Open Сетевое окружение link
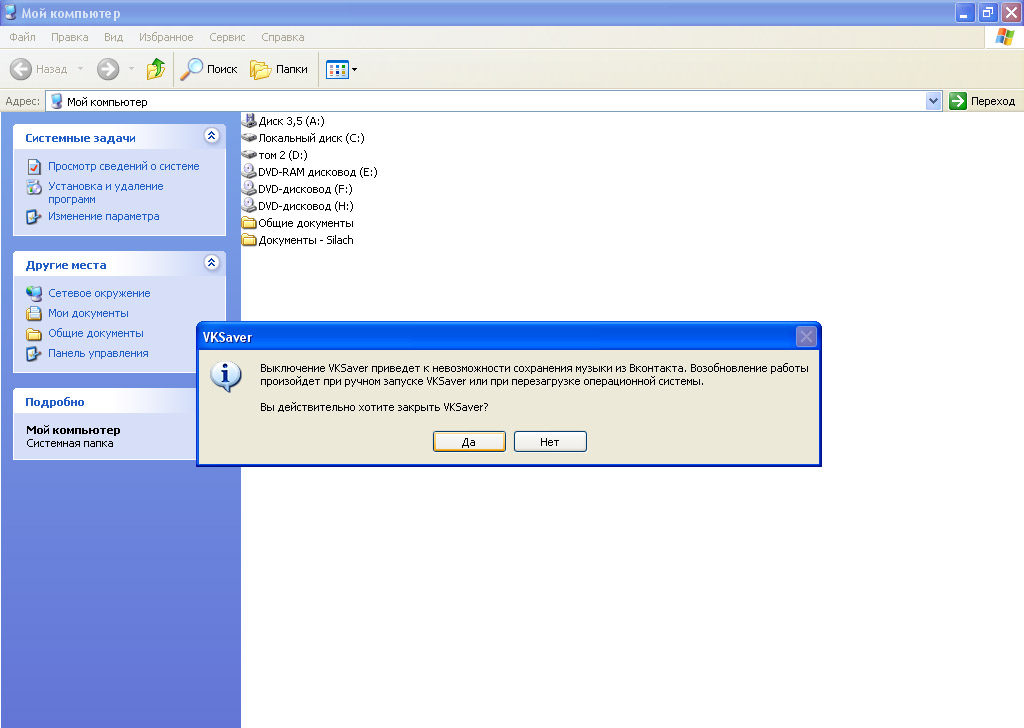The height and width of the screenshot is (728, 1024). pos(99,293)
